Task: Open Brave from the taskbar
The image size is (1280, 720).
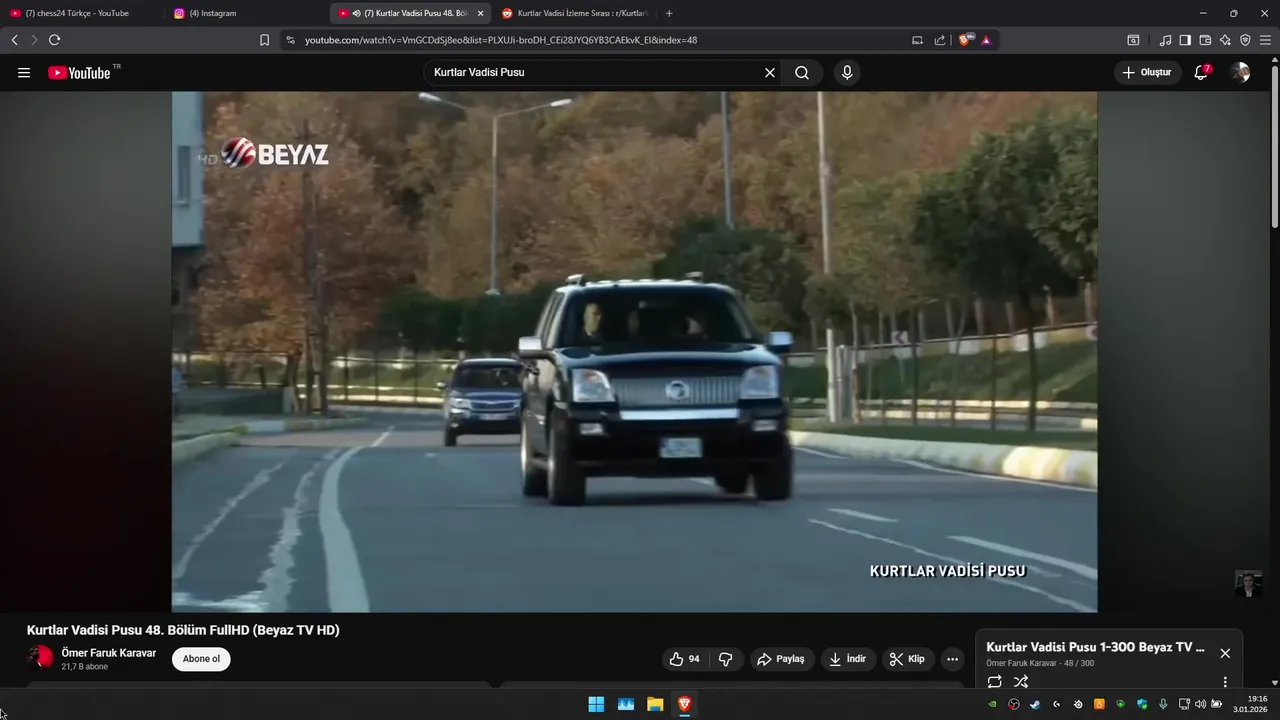Action: tap(684, 704)
